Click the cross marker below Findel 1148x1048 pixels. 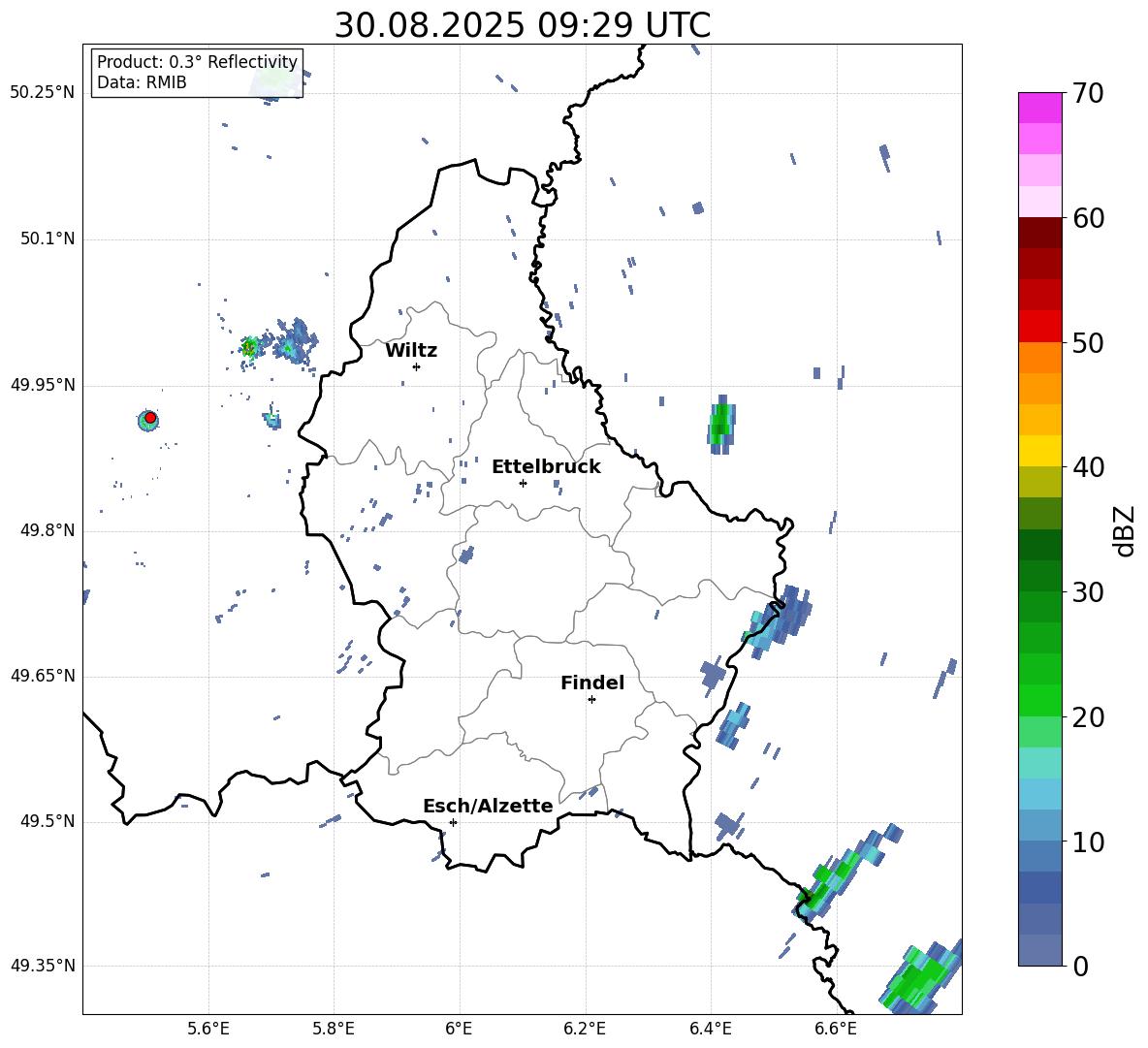(591, 700)
